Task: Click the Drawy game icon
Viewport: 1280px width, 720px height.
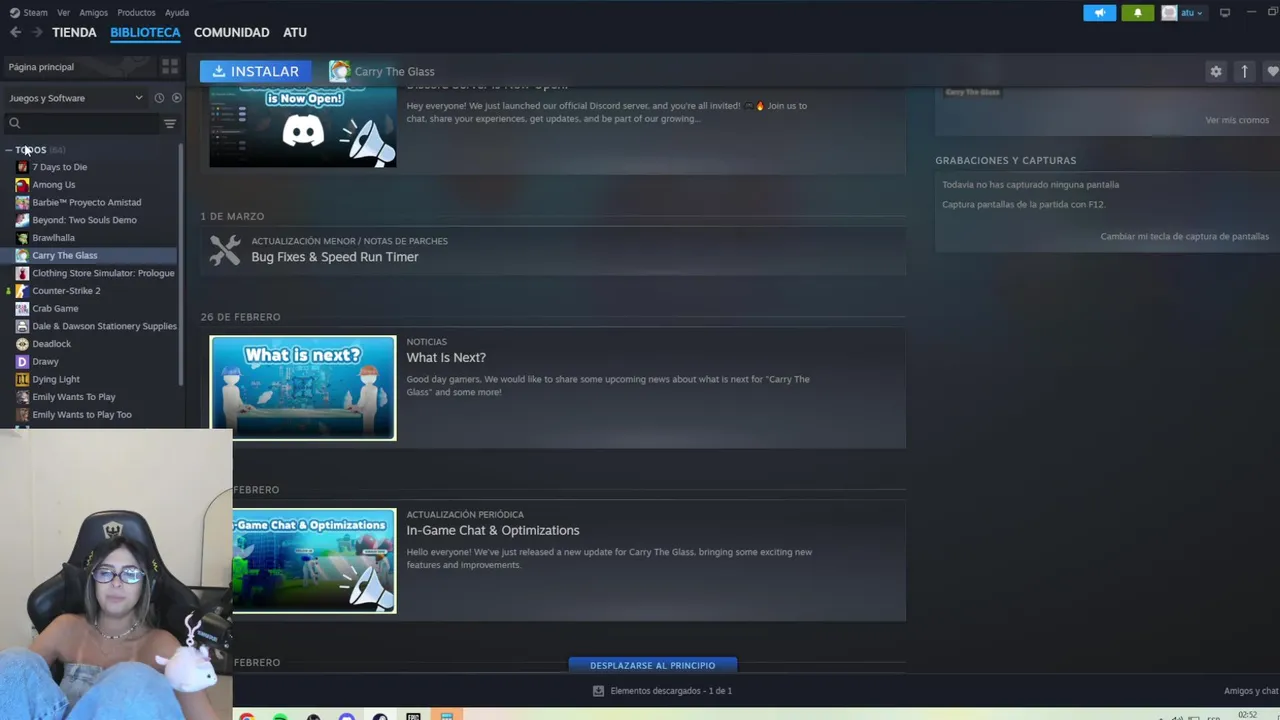Action: 22,362
